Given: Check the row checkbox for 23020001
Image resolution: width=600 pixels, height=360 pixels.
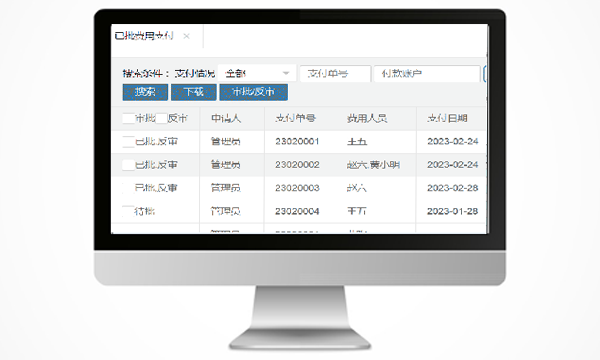Looking at the screenshot, I should (129, 142).
